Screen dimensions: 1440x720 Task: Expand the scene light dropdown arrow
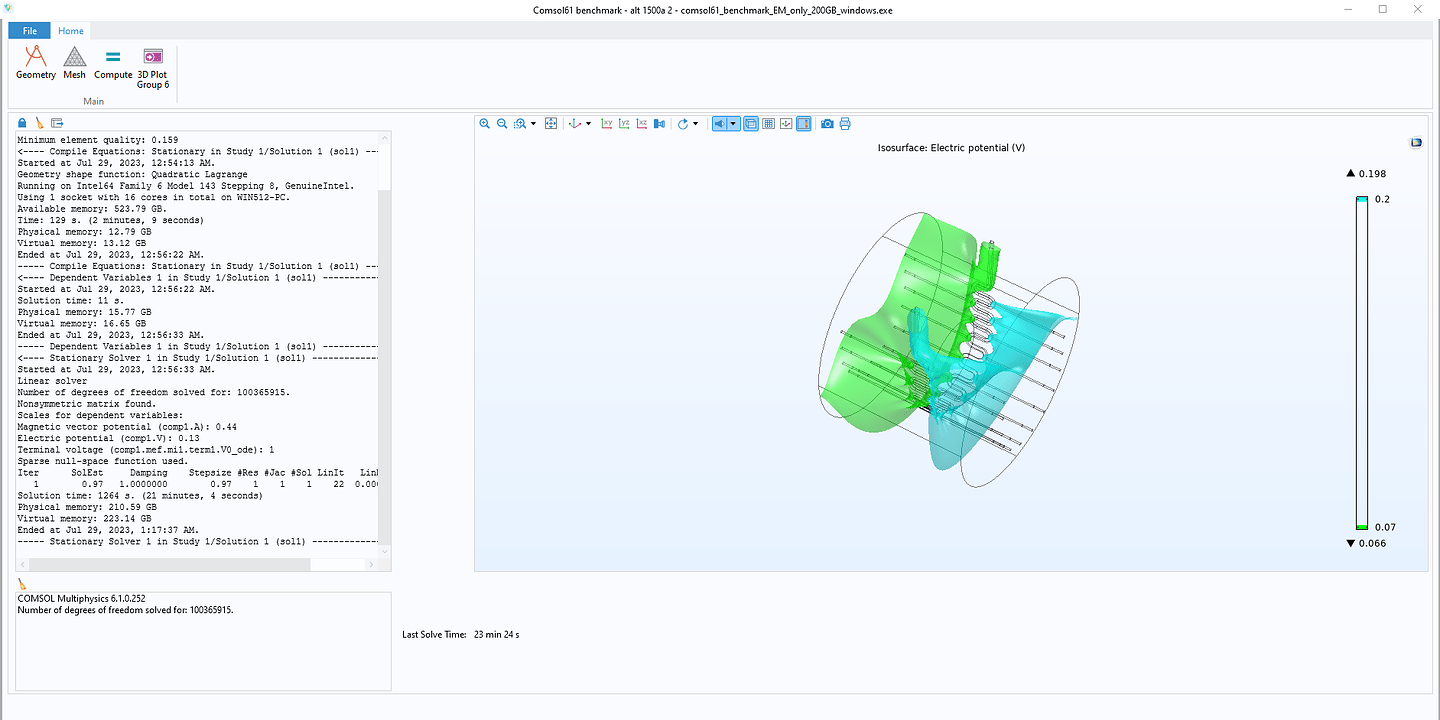point(734,124)
